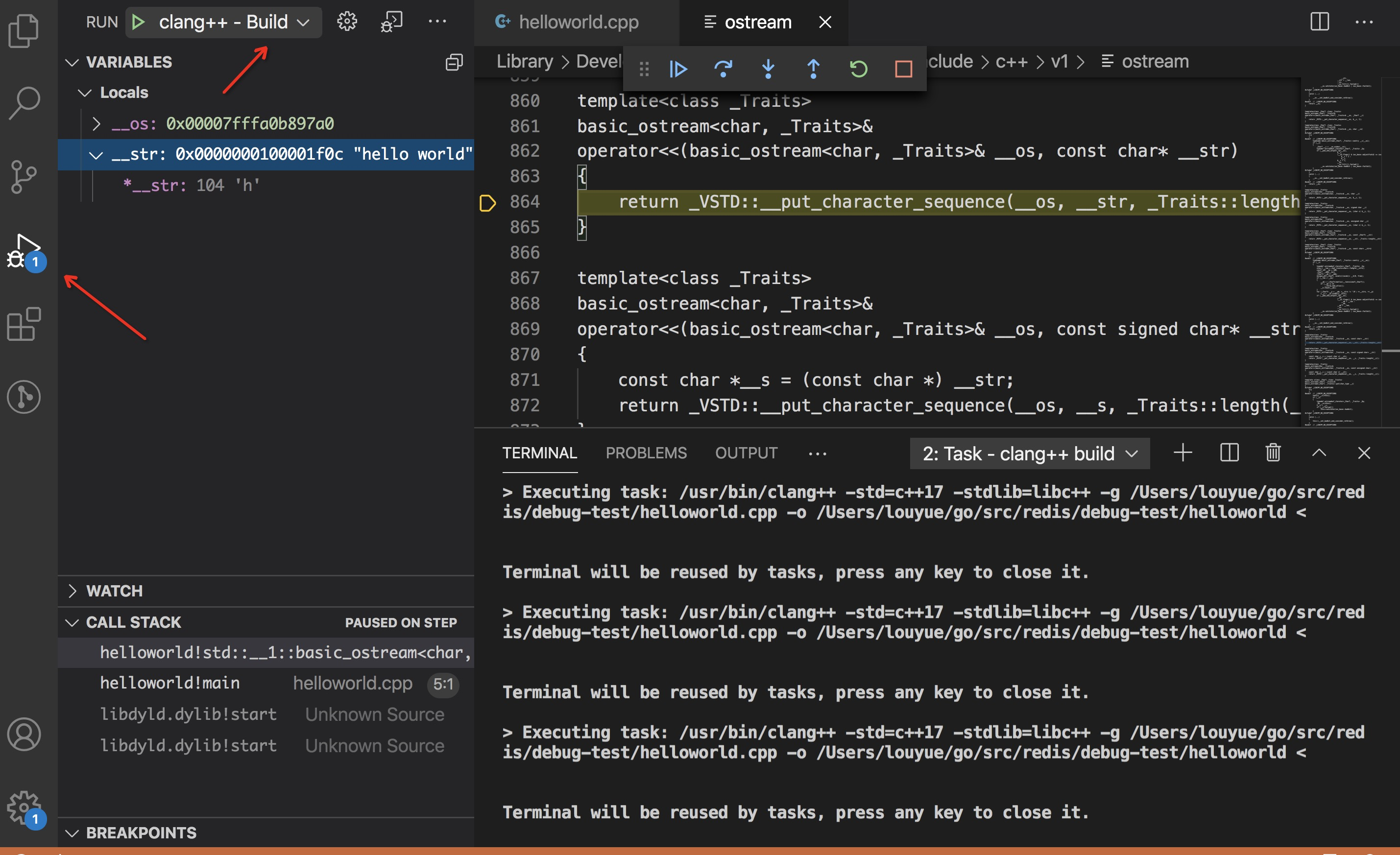Viewport: 1400px width, 855px height.
Task: Expand the __os variable
Action: click(x=96, y=123)
